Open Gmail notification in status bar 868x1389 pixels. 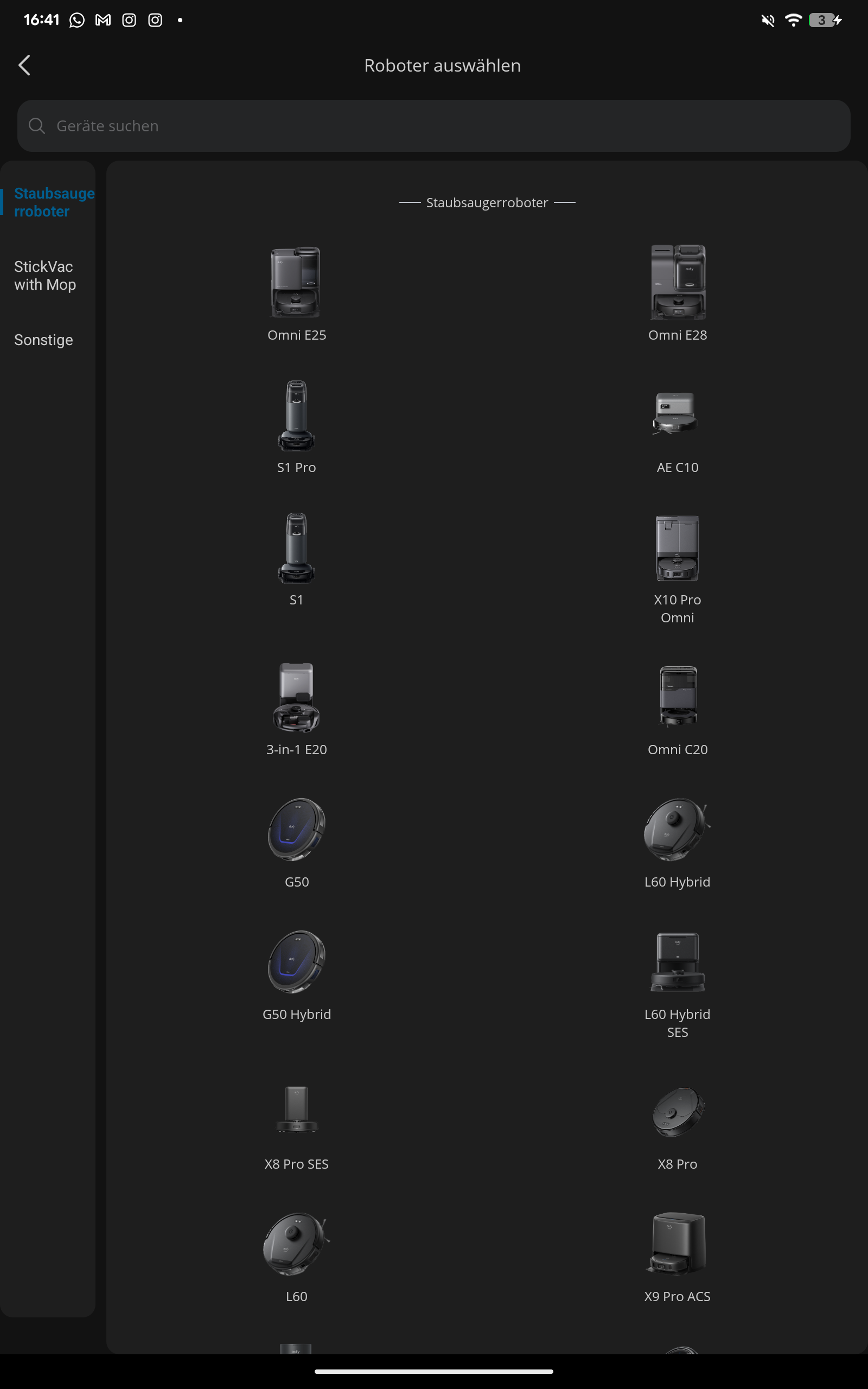[103, 20]
